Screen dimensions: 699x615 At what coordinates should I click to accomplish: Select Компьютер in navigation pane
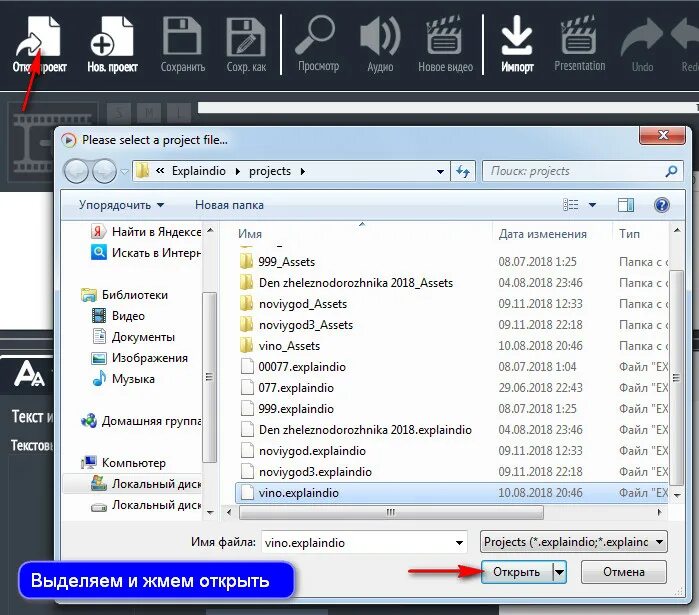click(123, 463)
